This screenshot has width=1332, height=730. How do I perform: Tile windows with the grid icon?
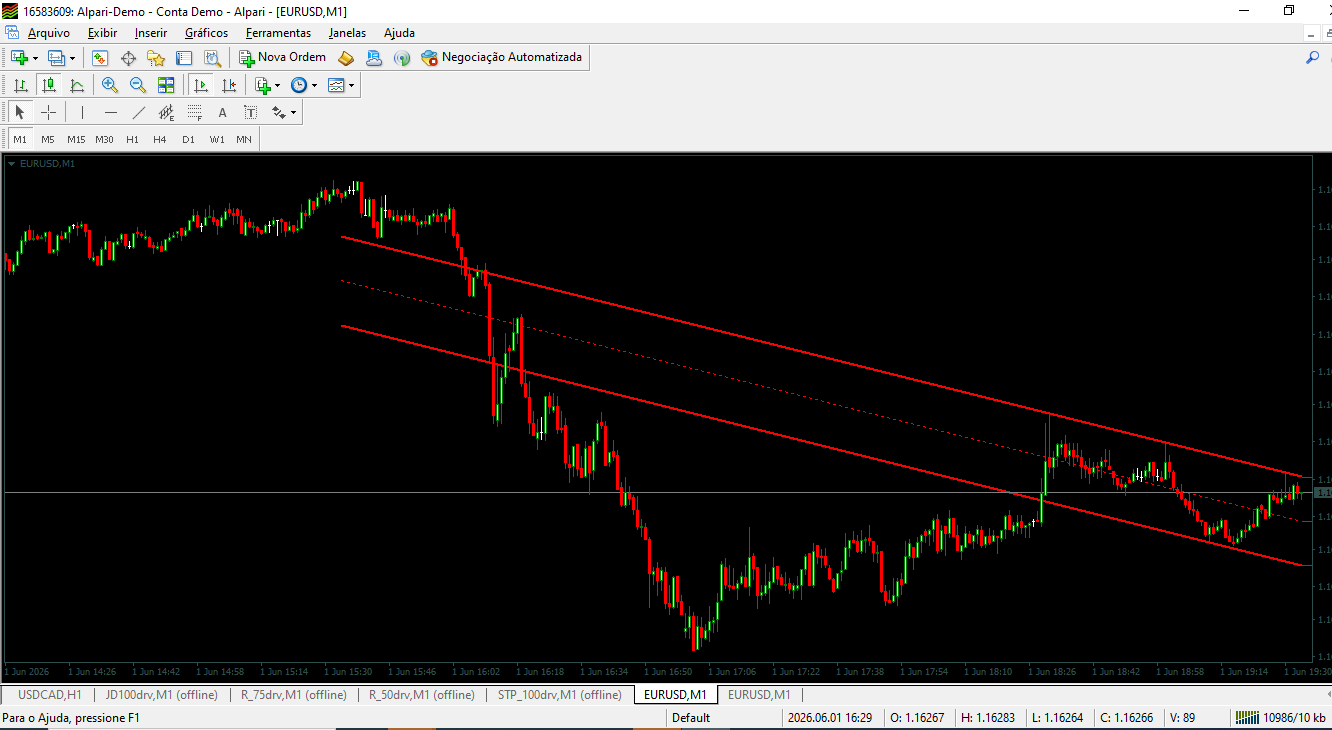click(x=166, y=85)
